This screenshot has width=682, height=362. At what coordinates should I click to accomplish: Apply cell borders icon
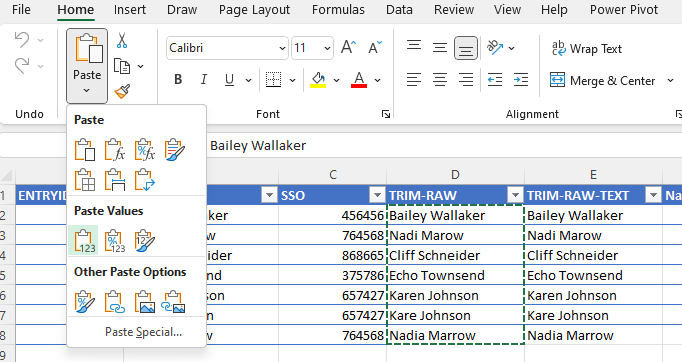point(274,80)
